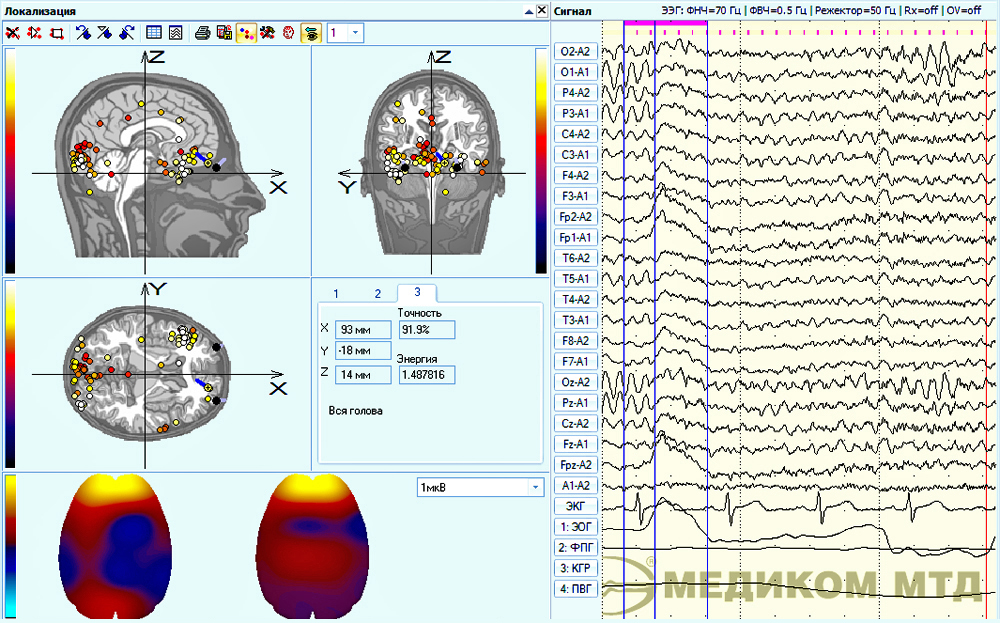Click the F3-A1 channel button
This screenshot has height=623, width=1000.
click(x=576, y=196)
